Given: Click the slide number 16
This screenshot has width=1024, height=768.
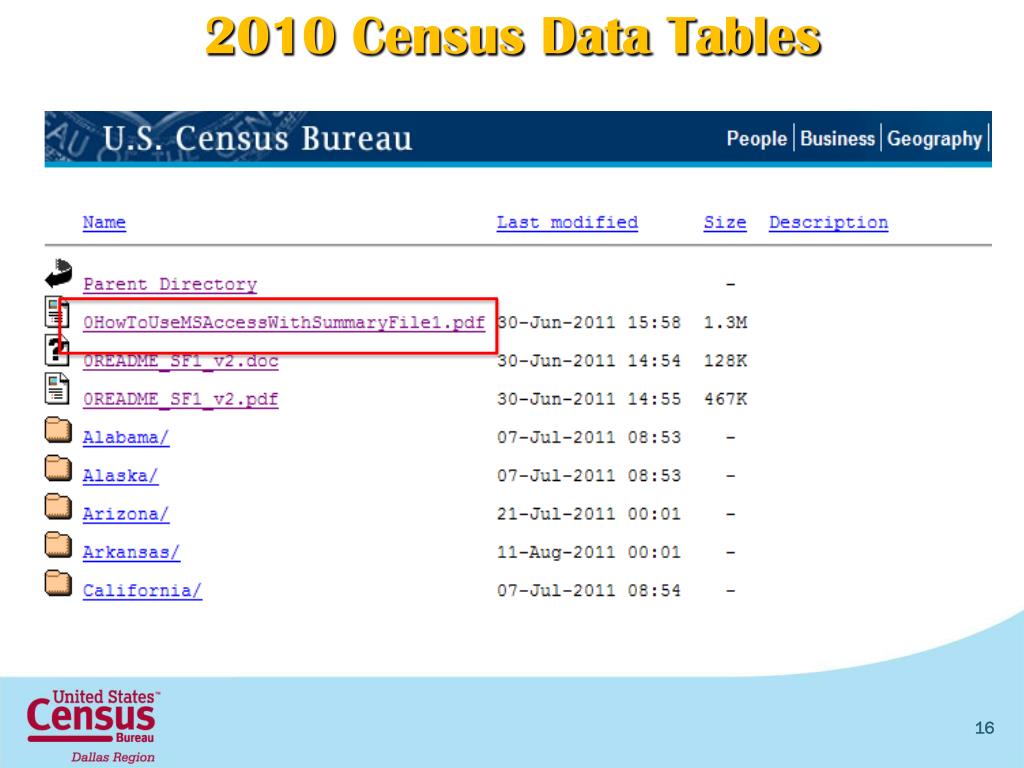Looking at the screenshot, I should (x=984, y=728).
